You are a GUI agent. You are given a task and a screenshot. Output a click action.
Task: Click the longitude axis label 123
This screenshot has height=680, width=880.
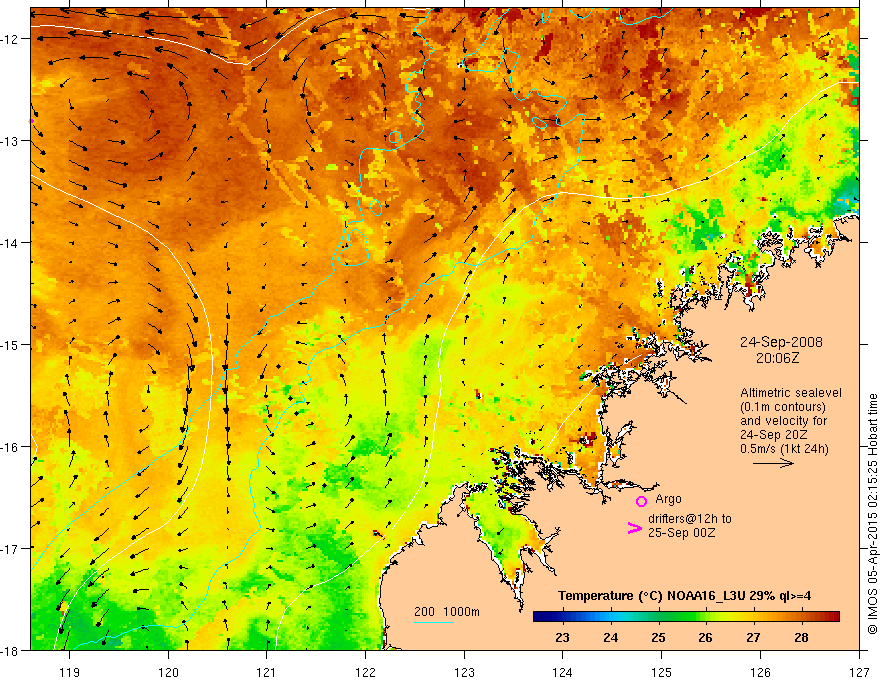point(464,672)
